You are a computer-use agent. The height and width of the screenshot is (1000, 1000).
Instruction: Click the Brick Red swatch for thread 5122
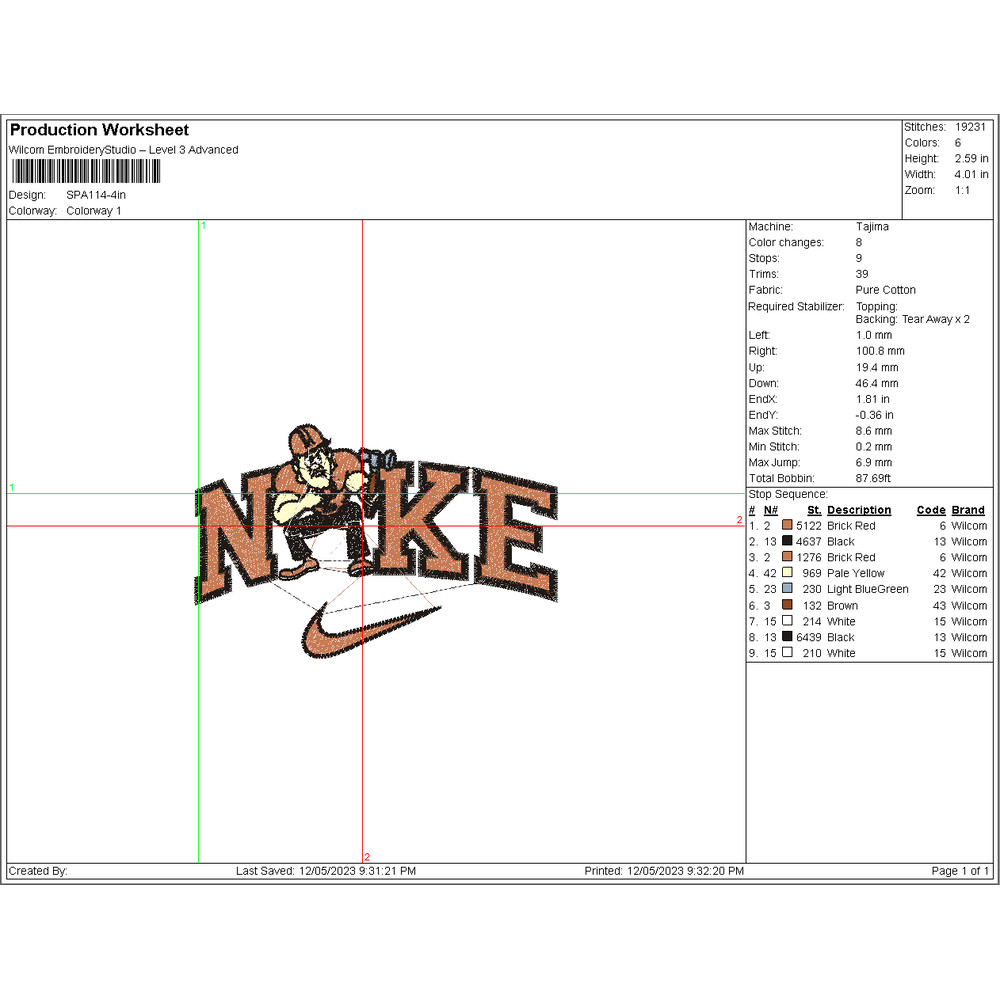point(787,526)
